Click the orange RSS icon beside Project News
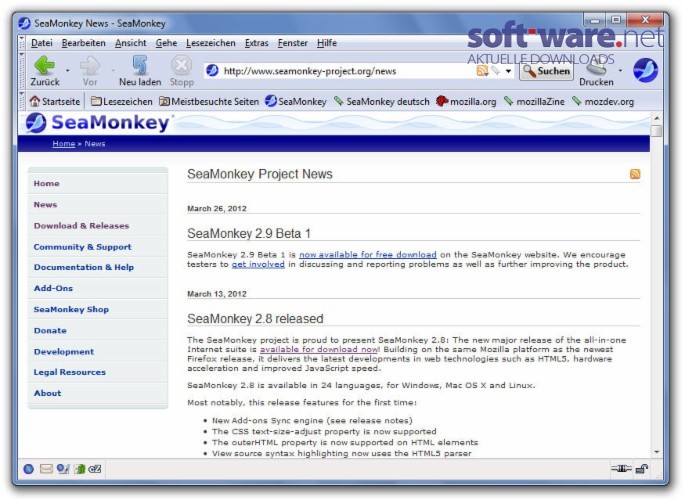Image resolution: width=685 pixels, height=500 pixels. pyautogui.click(x=635, y=174)
